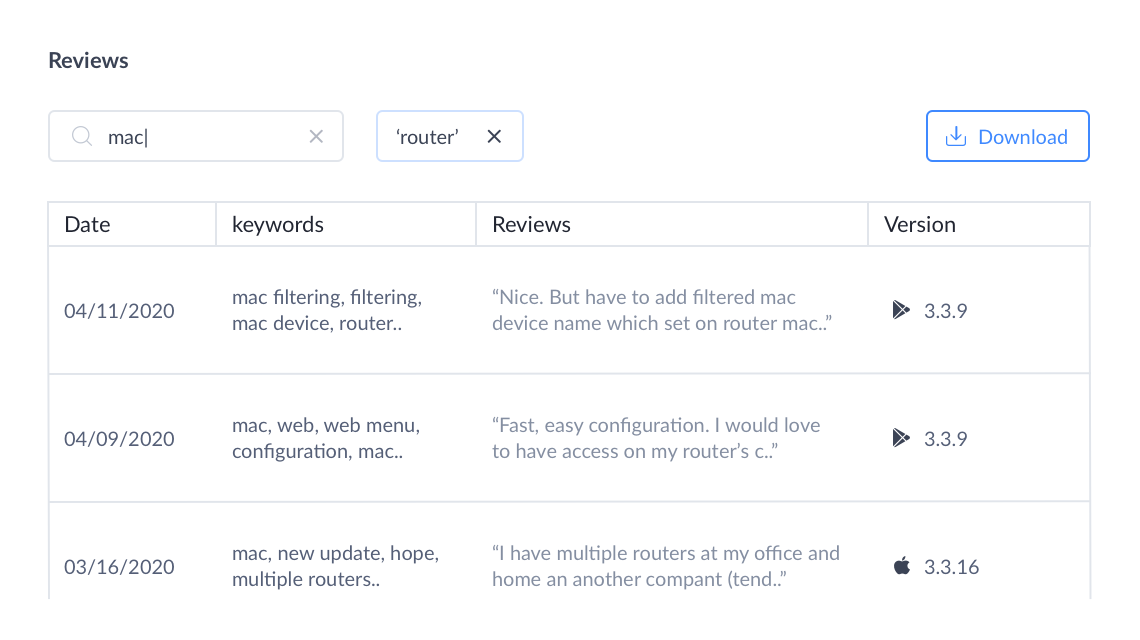This screenshot has height=640, width=1140.
Task: Clear the 'mac' search text
Action: (x=316, y=137)
